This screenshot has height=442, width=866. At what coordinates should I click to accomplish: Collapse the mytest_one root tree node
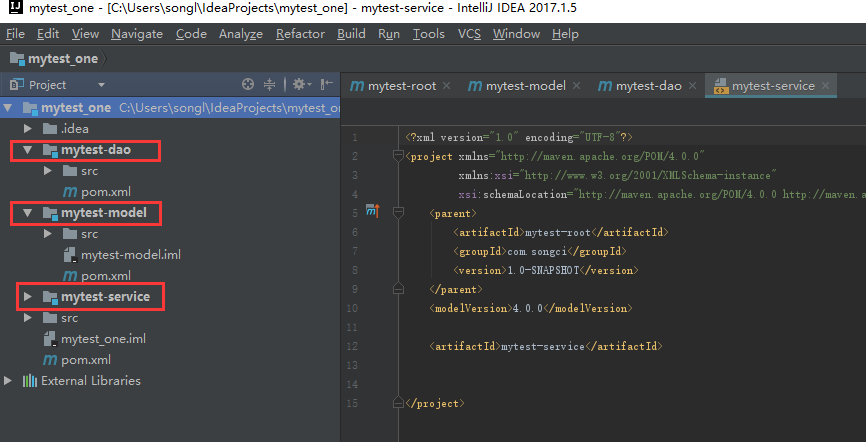[7, 108]
